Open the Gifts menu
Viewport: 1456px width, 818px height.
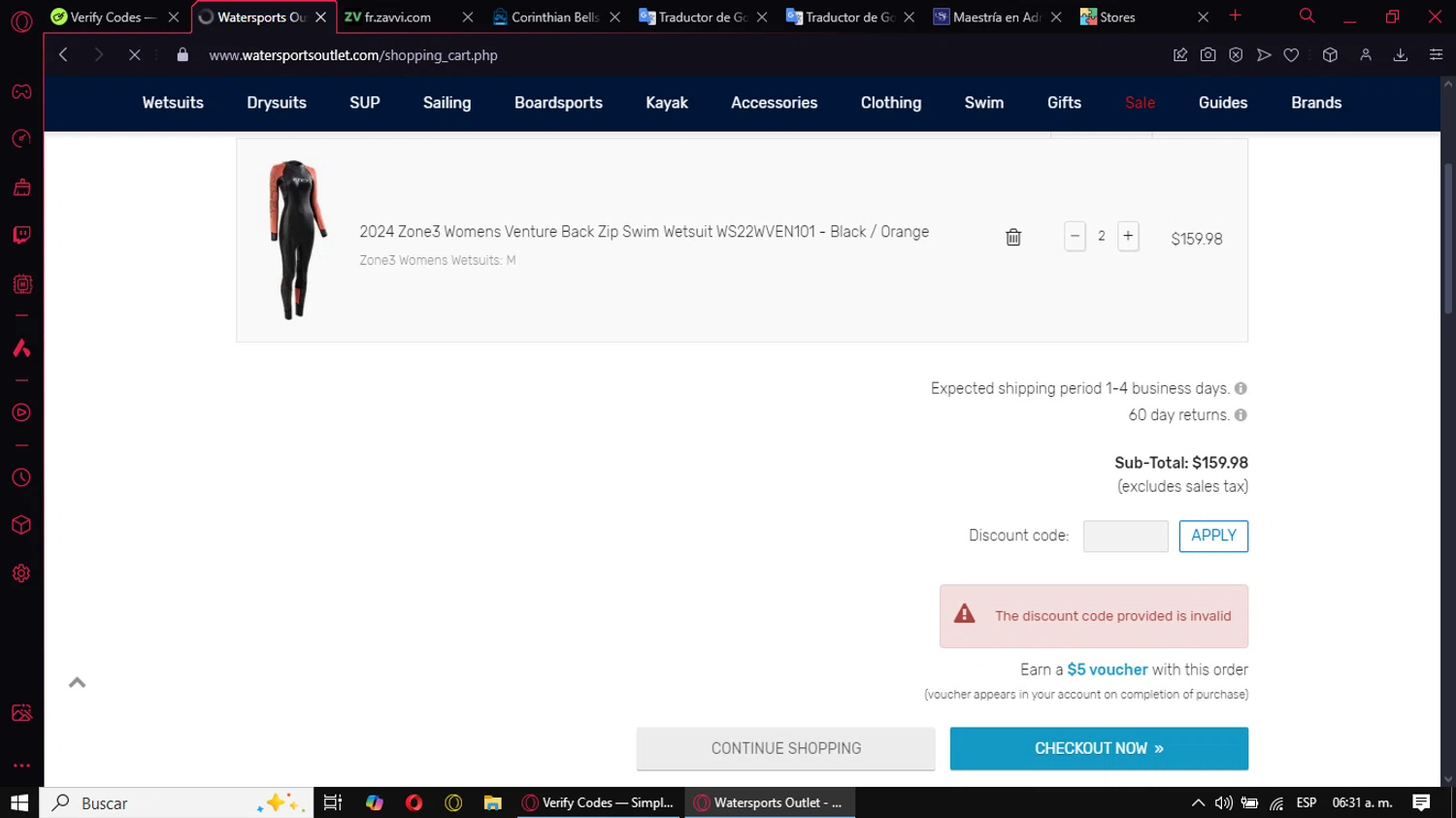click(x=1064, y=103)
